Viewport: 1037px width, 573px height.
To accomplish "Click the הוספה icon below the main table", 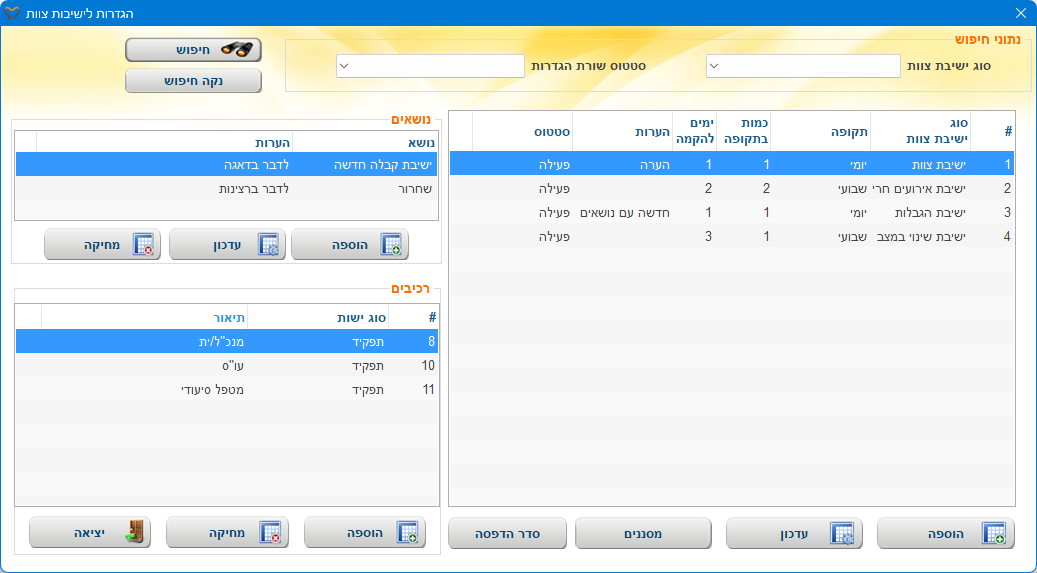I will click(993, 534).
